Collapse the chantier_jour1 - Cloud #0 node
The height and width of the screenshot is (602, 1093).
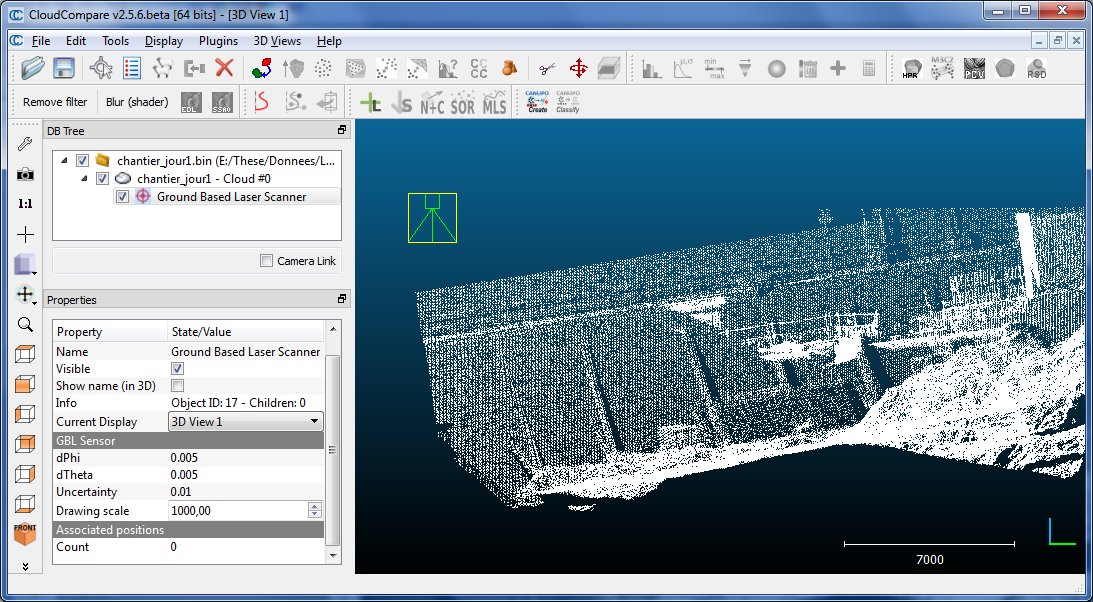[x=84, y=178]
